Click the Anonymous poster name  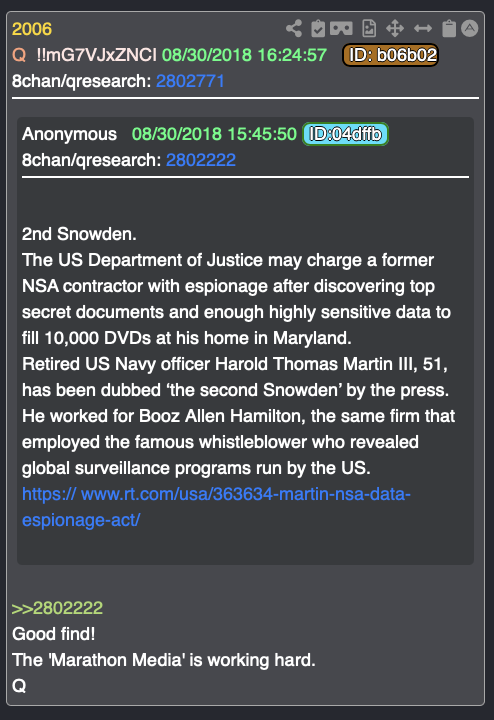coord(69,134)
